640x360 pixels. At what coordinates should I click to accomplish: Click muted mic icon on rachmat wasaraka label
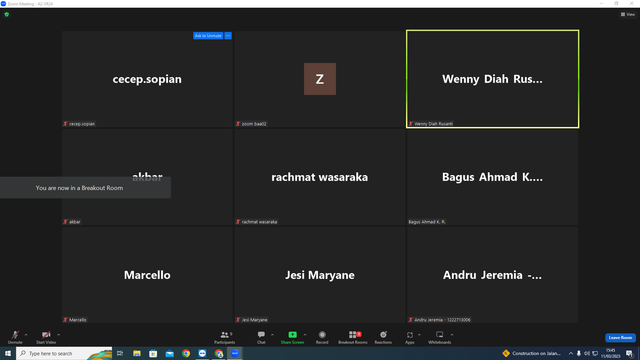pyautogui.click(x=238, y=222)
